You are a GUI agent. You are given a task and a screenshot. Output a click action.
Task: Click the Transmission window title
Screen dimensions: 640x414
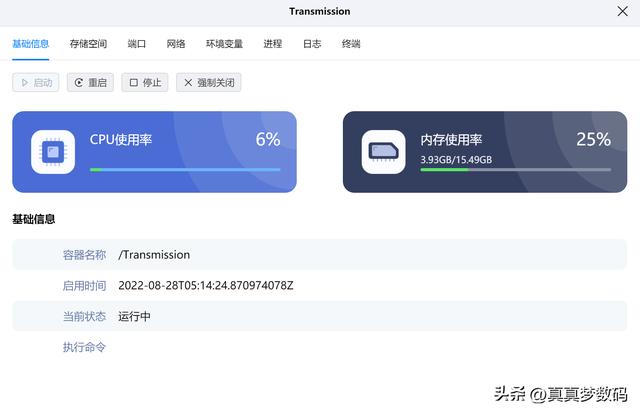point(320,11)
